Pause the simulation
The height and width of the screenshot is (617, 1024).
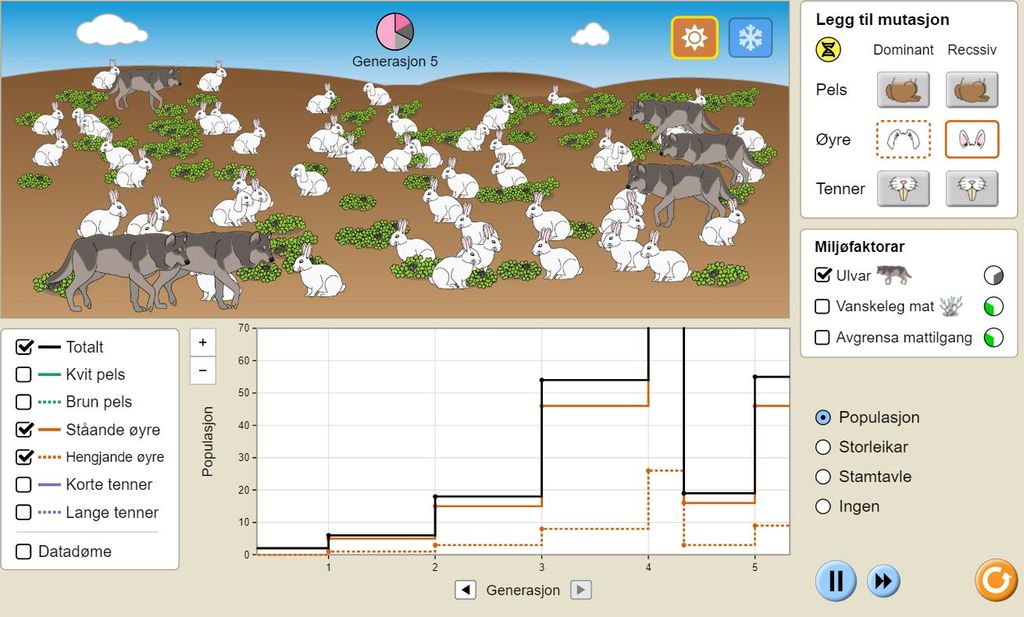click(x=835, y=581)
